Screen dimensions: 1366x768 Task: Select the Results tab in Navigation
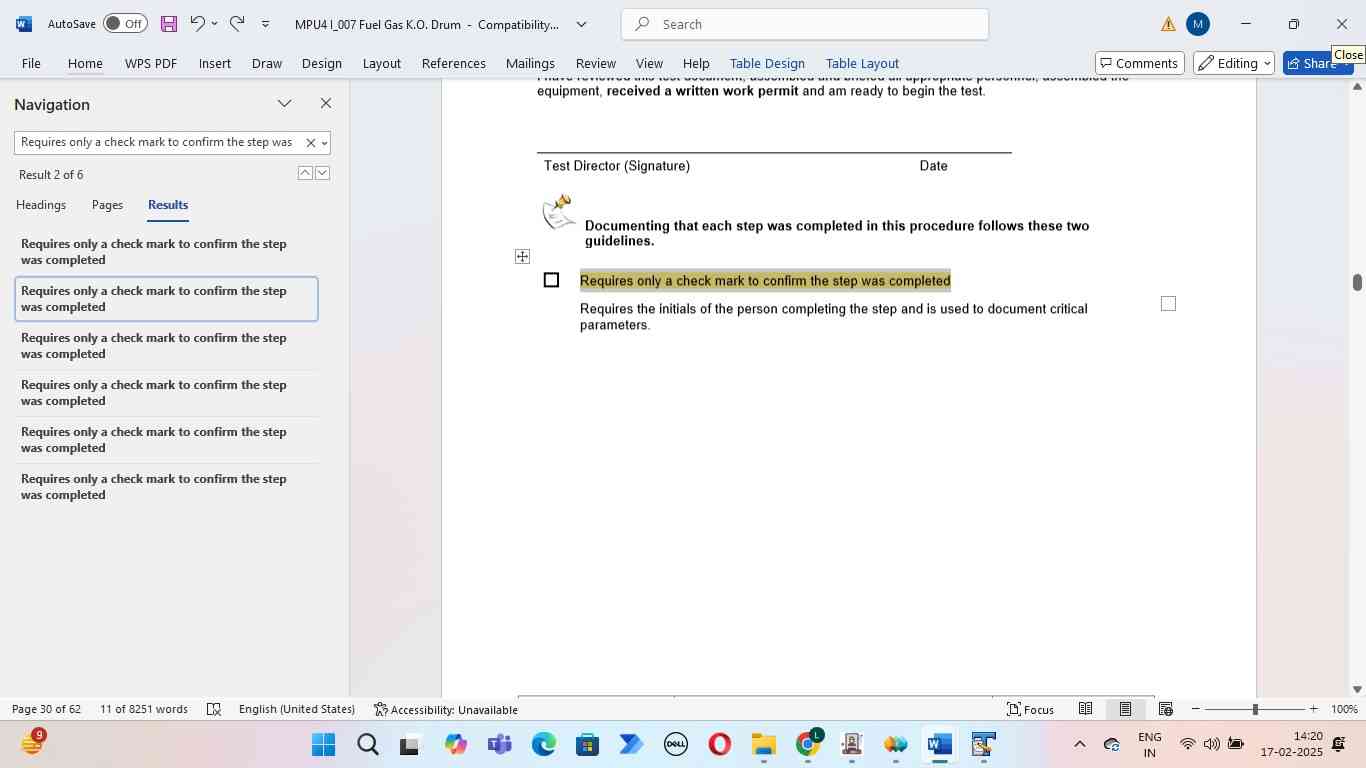click(x=168, y=205)
